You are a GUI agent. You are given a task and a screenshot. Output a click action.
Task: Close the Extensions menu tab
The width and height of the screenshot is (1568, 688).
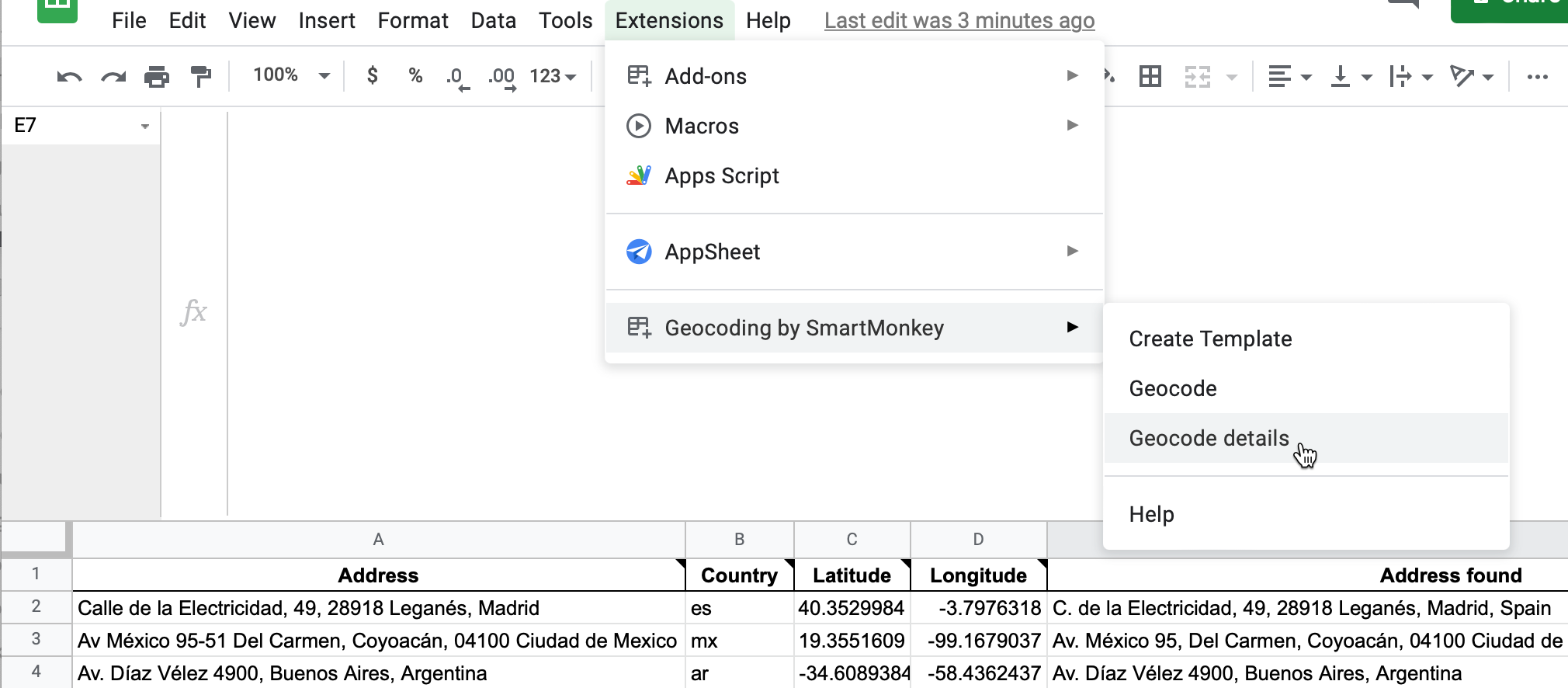669,20
